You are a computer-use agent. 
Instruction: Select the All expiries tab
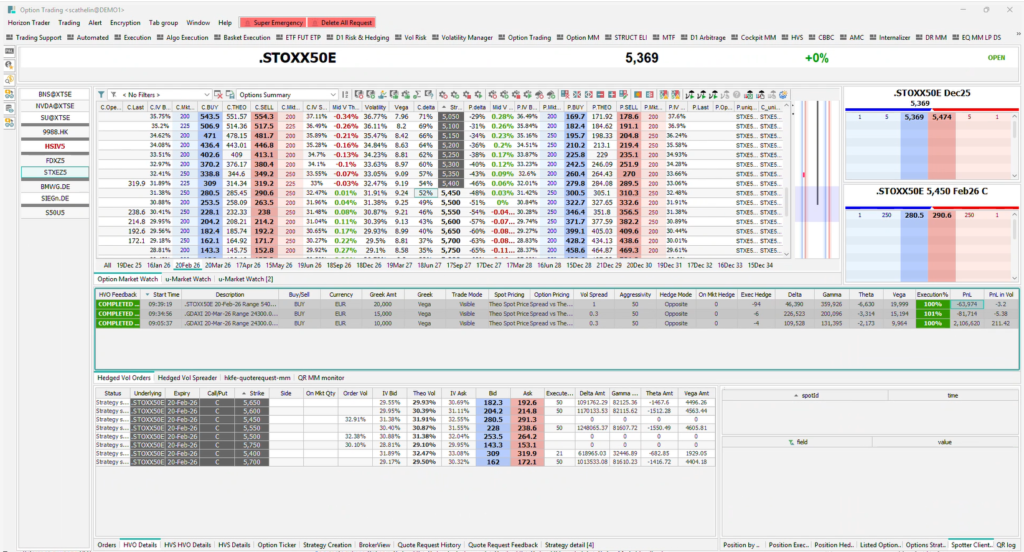click(x=107, y=266)
